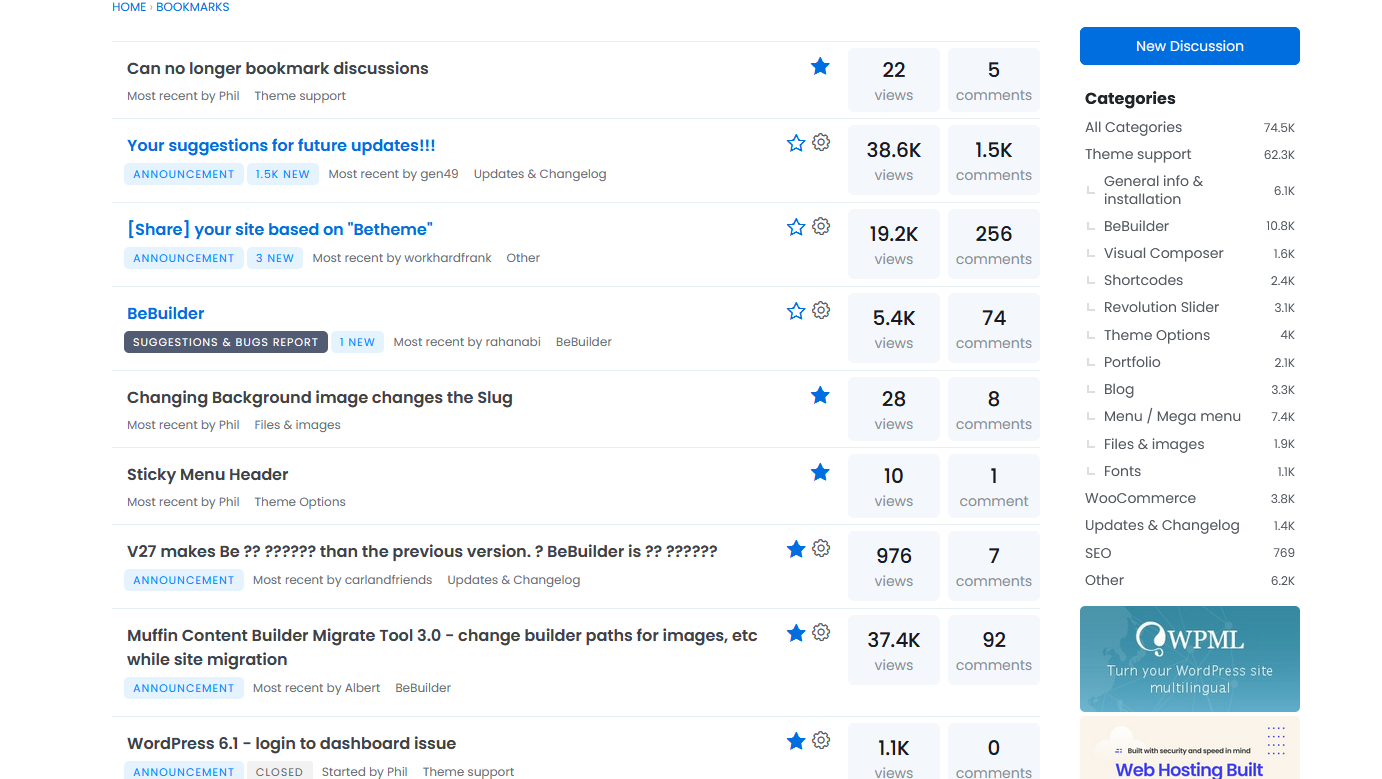Open gear options for the V27 announcement
The image size is (1382, 779).
coord(821,549)
